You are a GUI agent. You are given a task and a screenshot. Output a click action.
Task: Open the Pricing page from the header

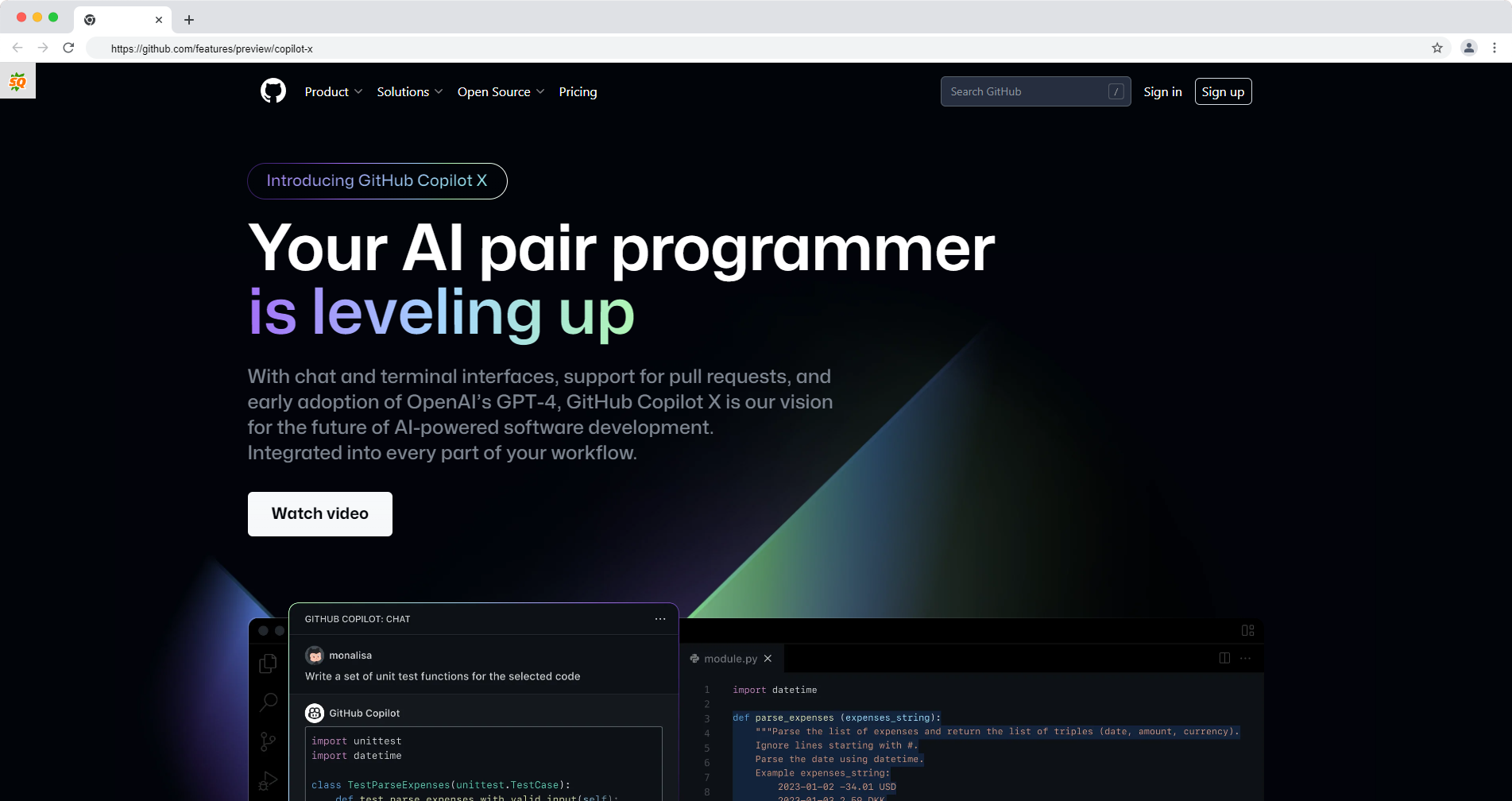coord(578,91)
